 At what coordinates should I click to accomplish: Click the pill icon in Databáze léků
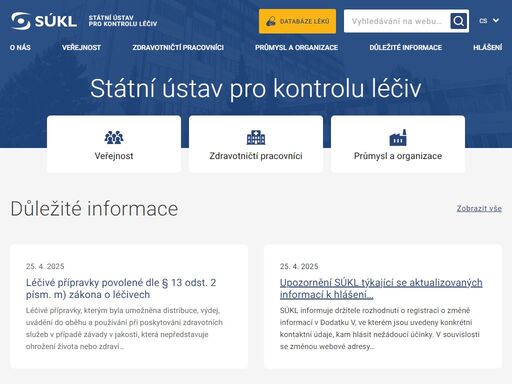(271, 21)
